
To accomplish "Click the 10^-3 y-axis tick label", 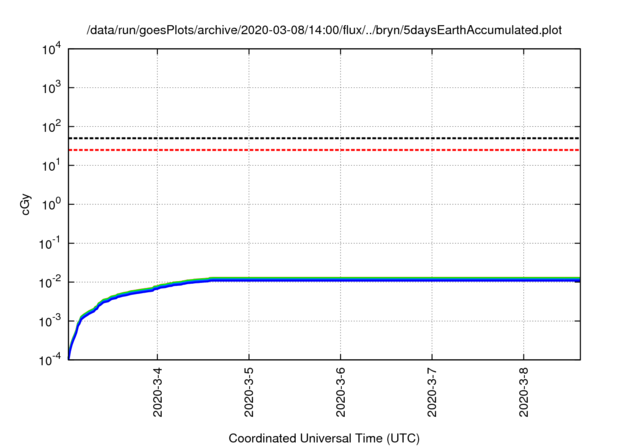I will (x=50, y=321).
